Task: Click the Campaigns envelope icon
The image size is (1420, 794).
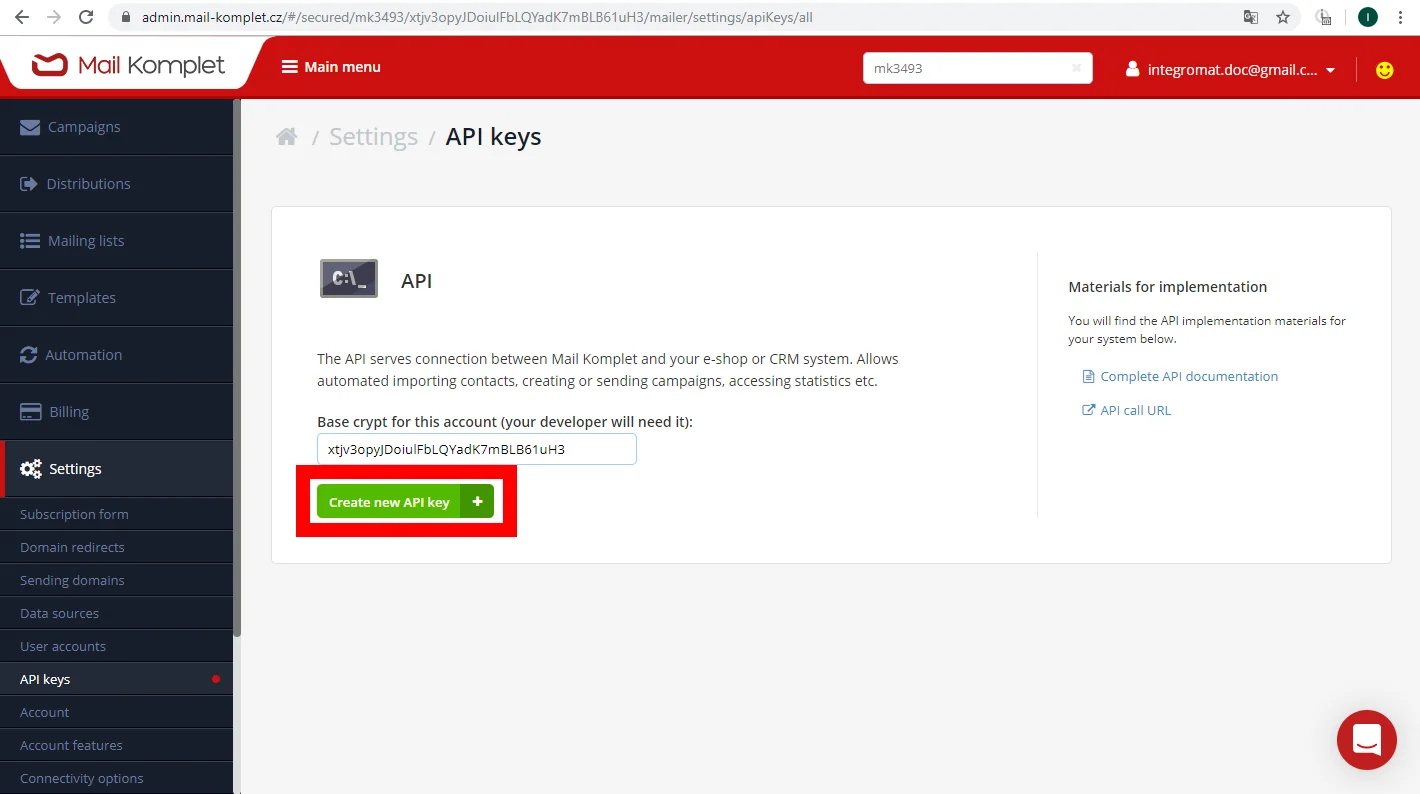Action: [x=30, y=127]
